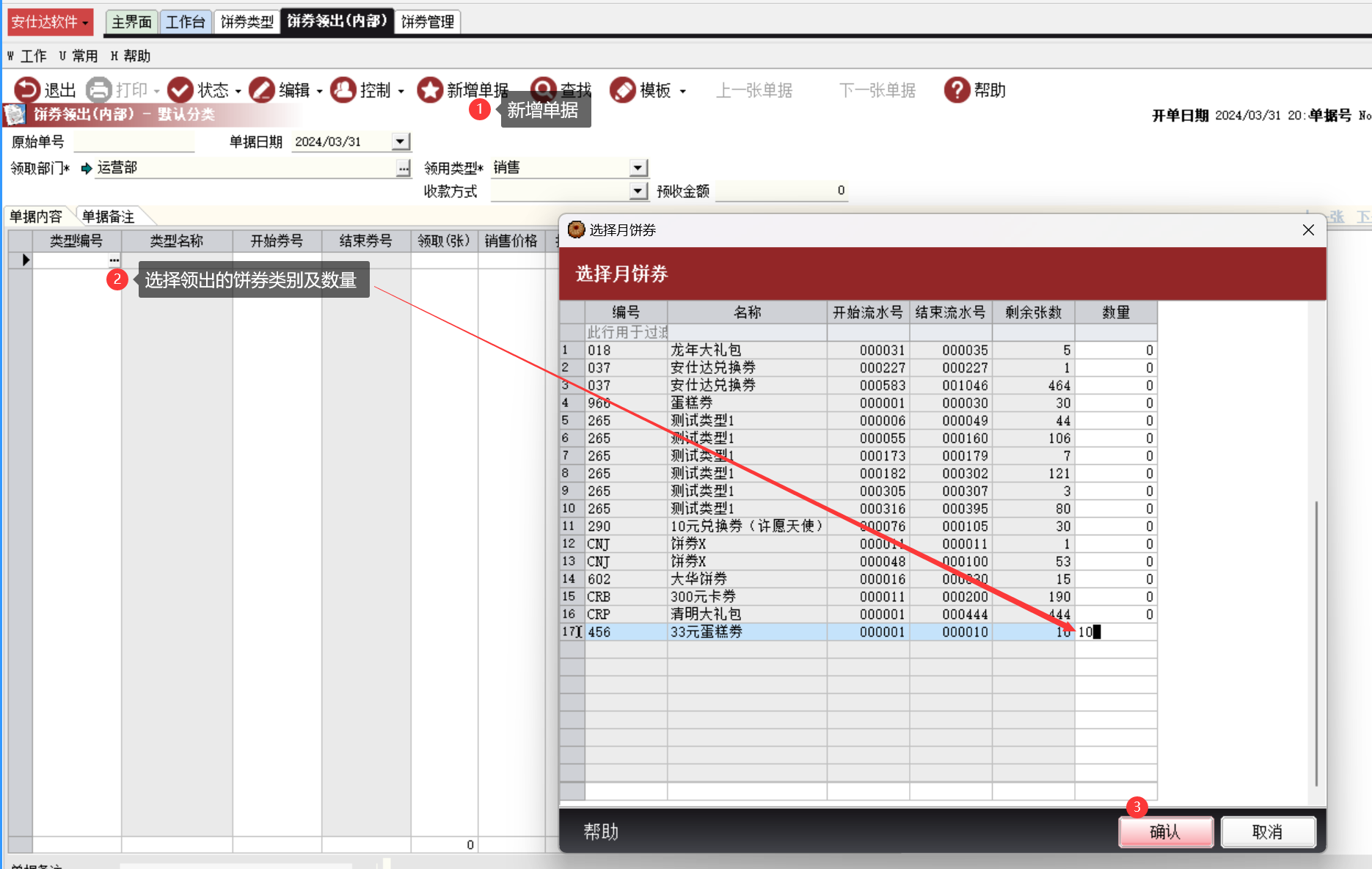Open the 收款方式 dropdown
Screen dimensions: 1372x869
tap(638, 191)
